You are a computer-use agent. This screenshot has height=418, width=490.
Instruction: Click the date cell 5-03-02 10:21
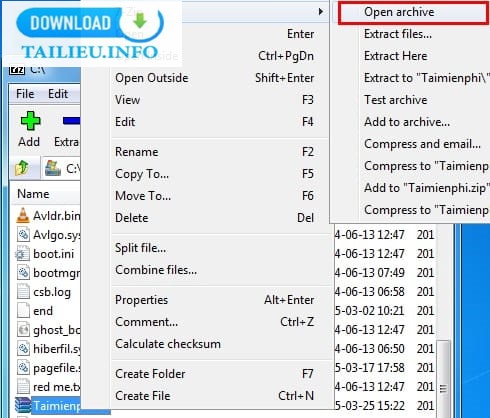point(369,311)
